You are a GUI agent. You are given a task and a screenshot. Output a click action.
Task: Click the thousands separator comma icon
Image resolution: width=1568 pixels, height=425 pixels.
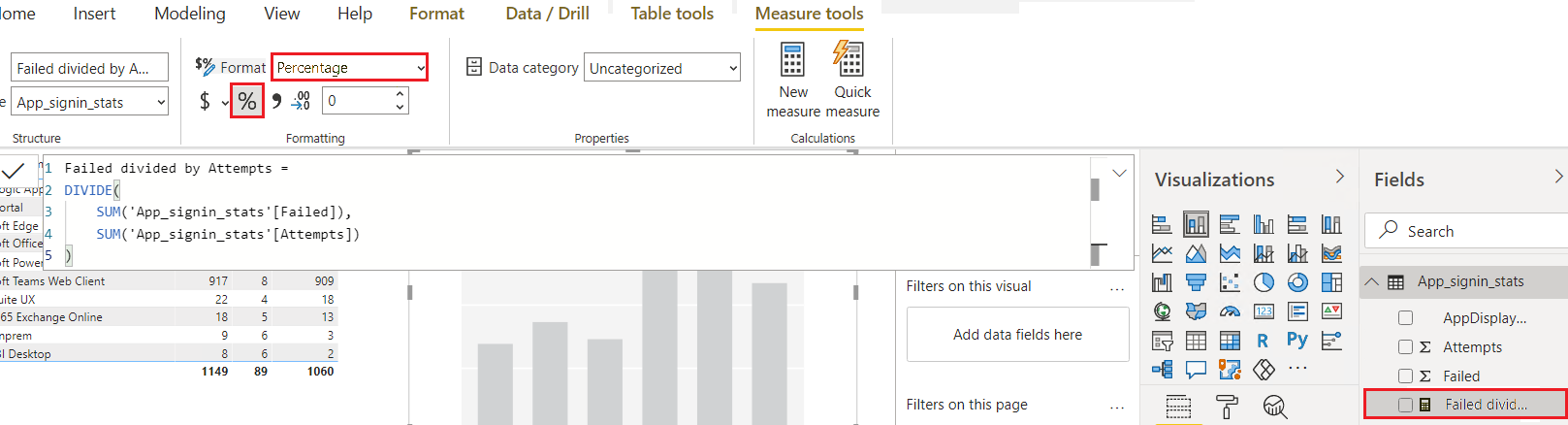click(276, 101)
